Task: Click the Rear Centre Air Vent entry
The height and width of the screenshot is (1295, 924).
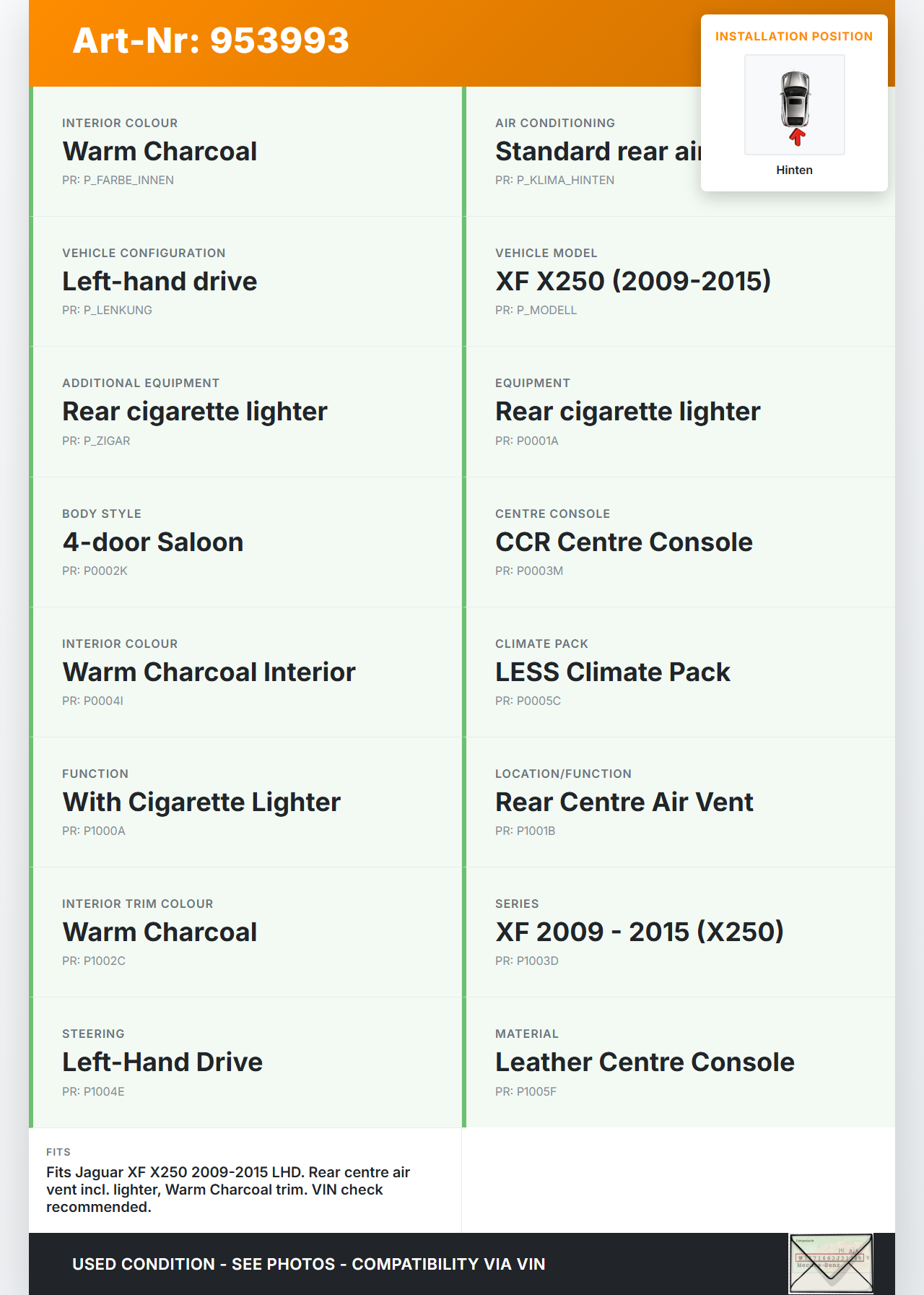Action: tap(624, 802)
